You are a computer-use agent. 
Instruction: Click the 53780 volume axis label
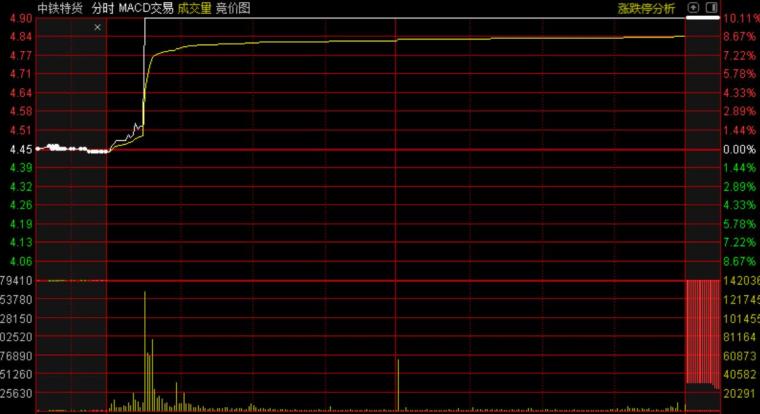tap(16, 300)
